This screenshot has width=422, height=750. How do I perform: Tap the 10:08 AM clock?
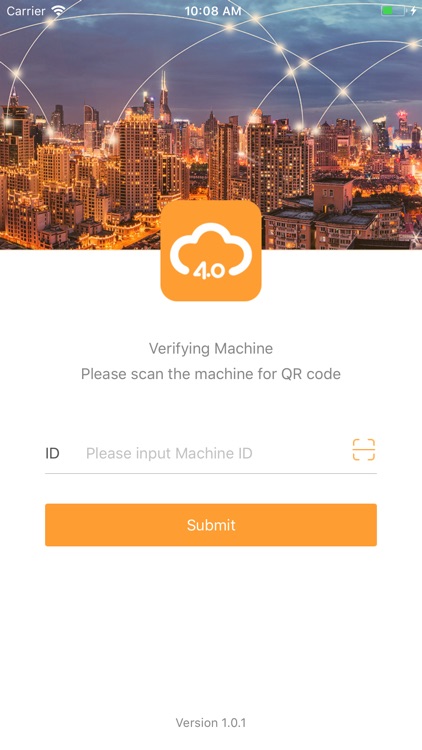213,11
